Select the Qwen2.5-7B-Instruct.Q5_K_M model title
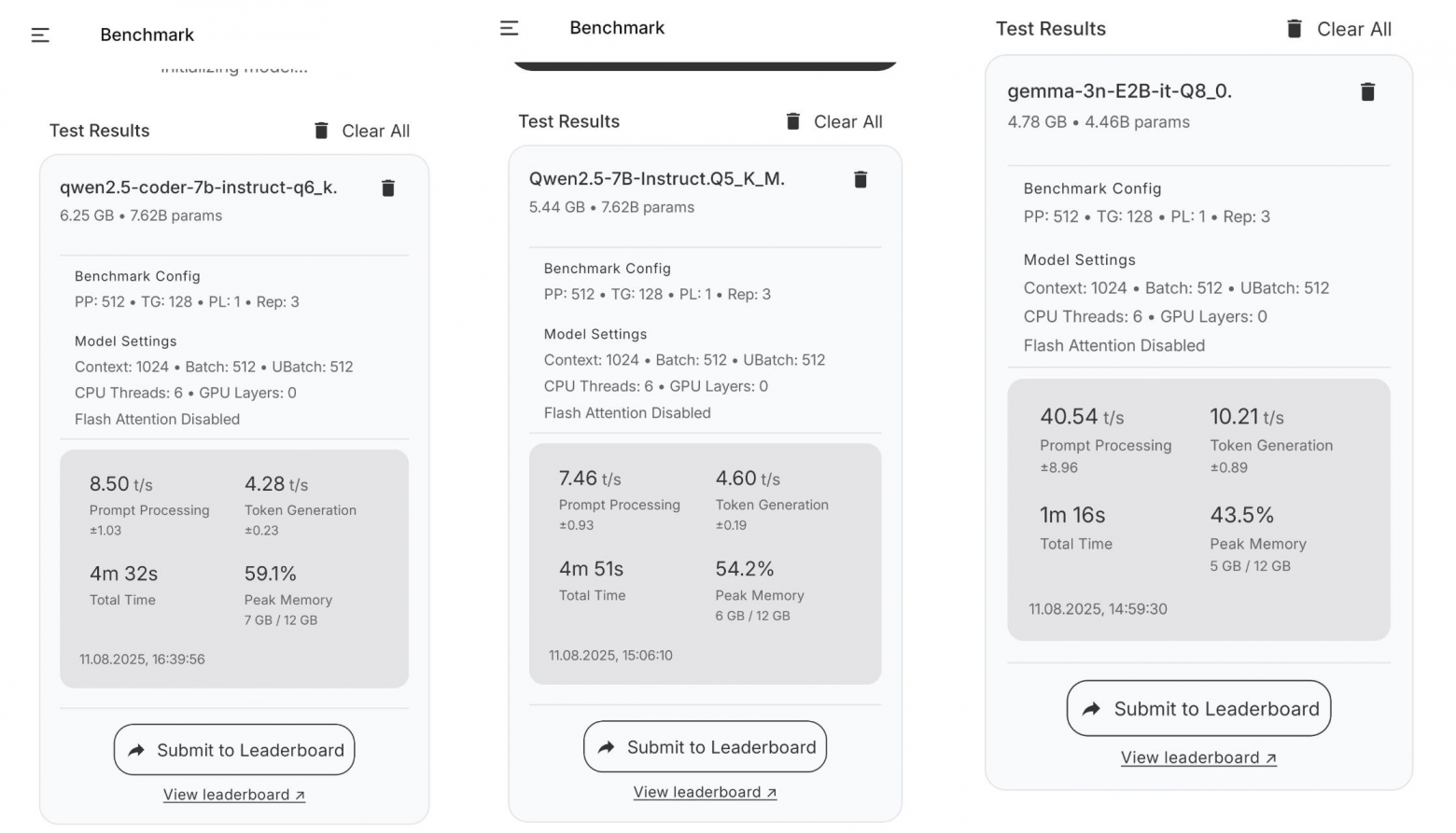 (x=656, y=178)
